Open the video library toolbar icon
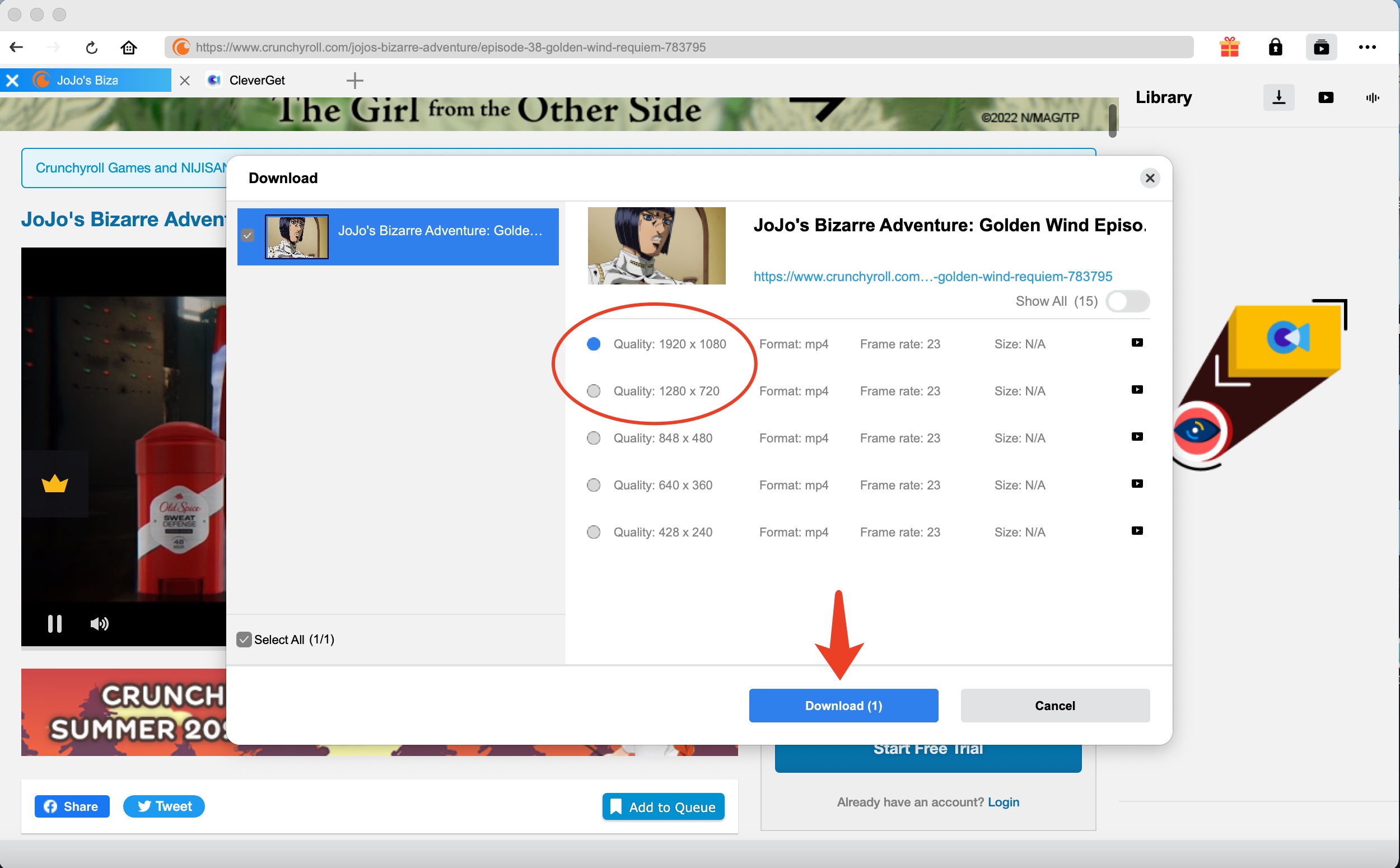 pos(1321,47)
